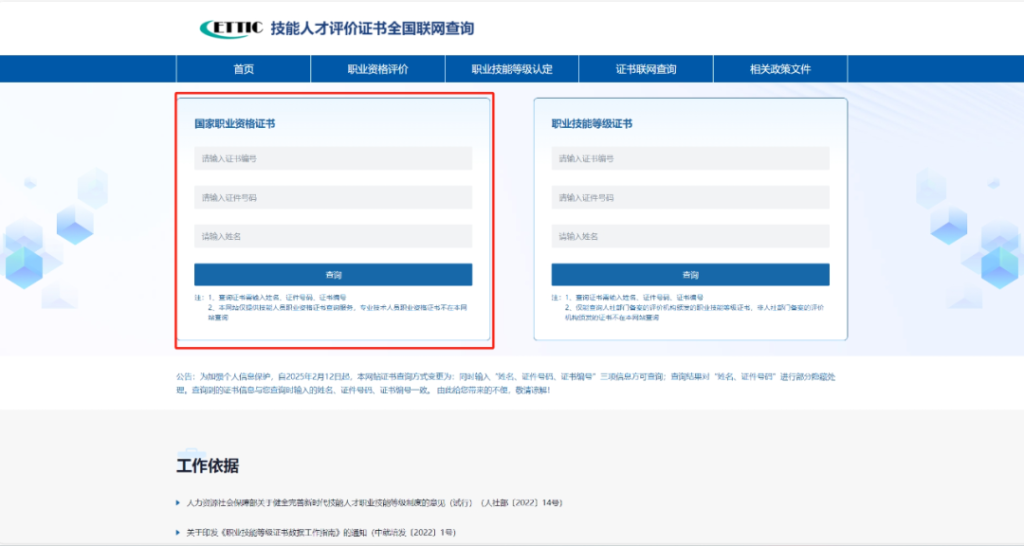Focus name field under 职业技能等级证书
Screen dimensions: 1024x546
[690, 236]
